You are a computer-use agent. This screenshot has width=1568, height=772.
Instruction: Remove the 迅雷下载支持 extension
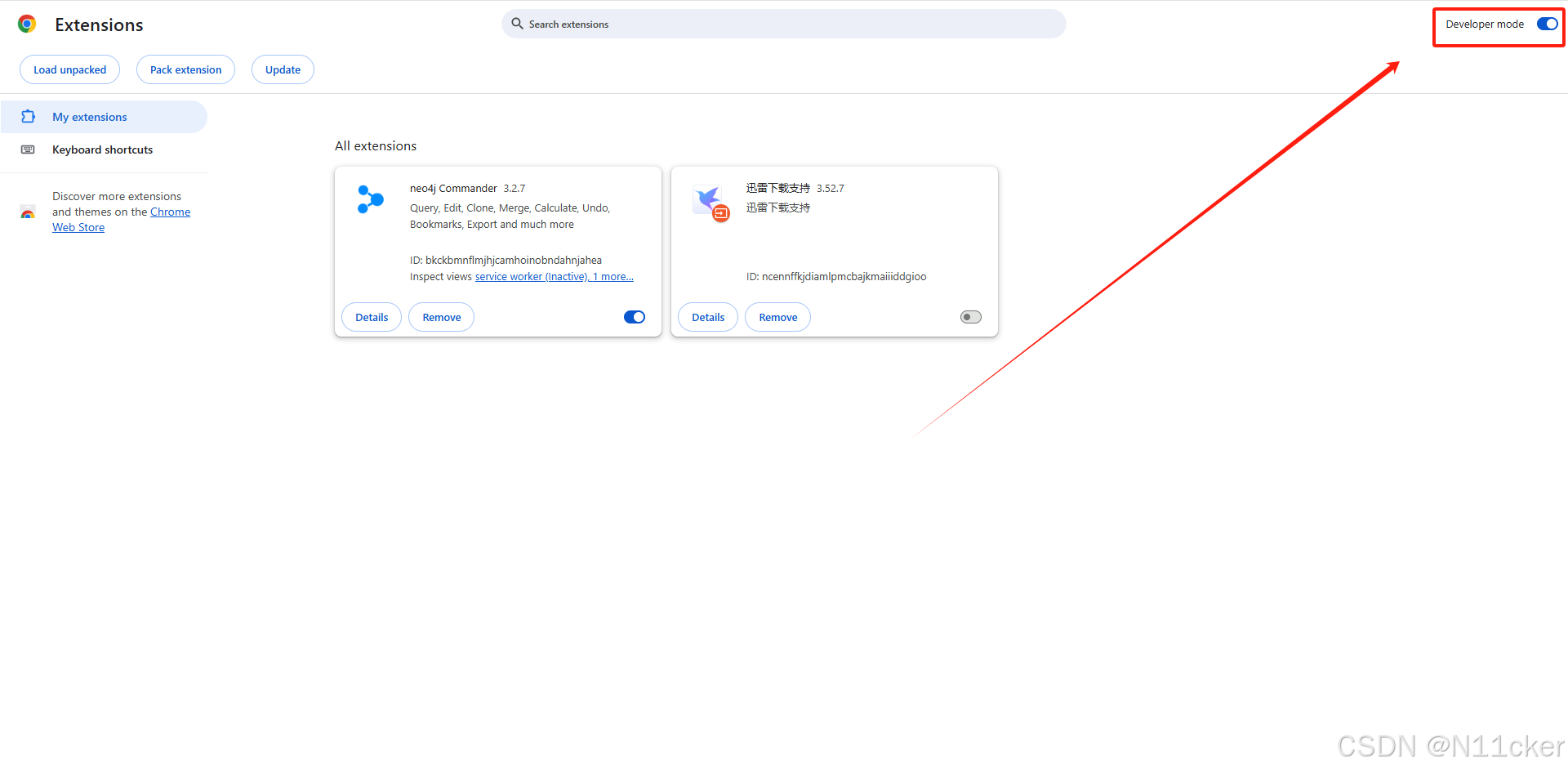(778, 317)
